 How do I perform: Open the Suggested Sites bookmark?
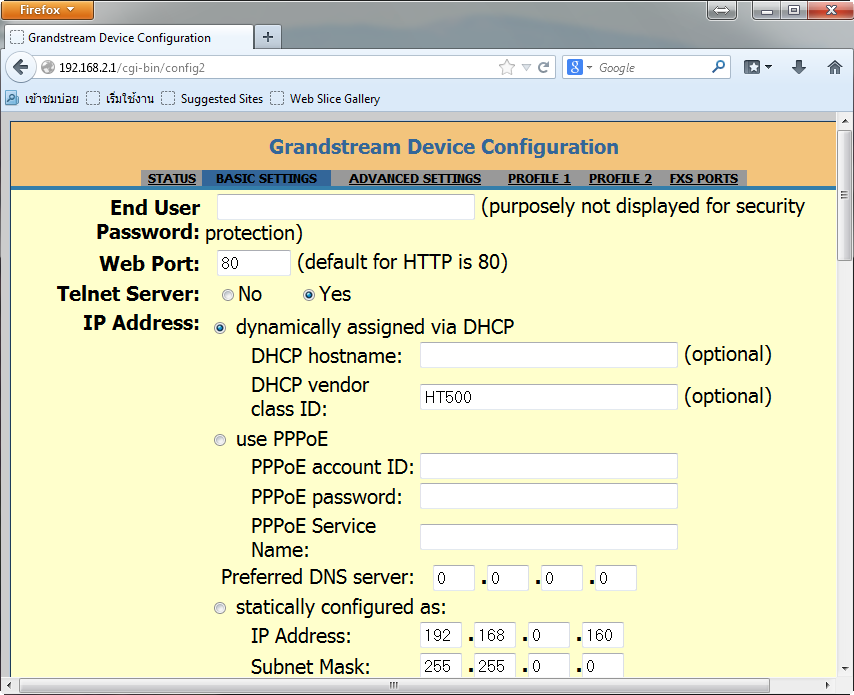click(x=212, y=99)
